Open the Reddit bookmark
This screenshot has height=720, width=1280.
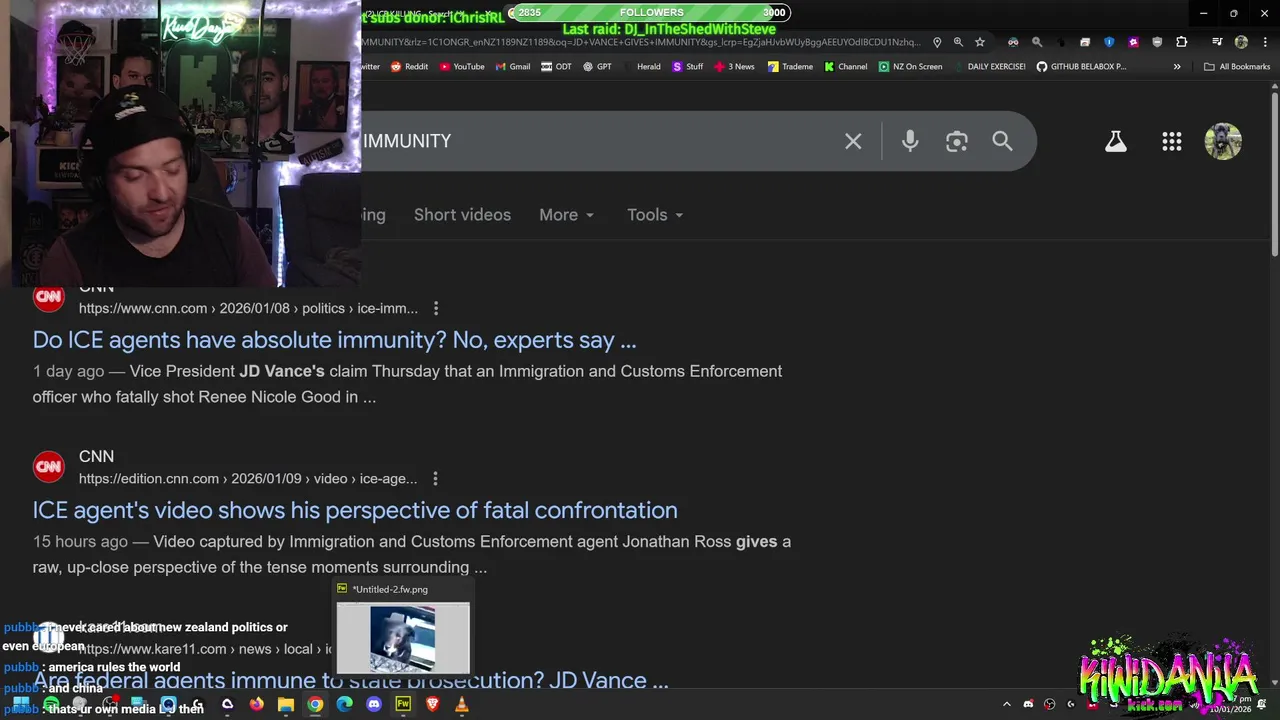tap(409, 67)
